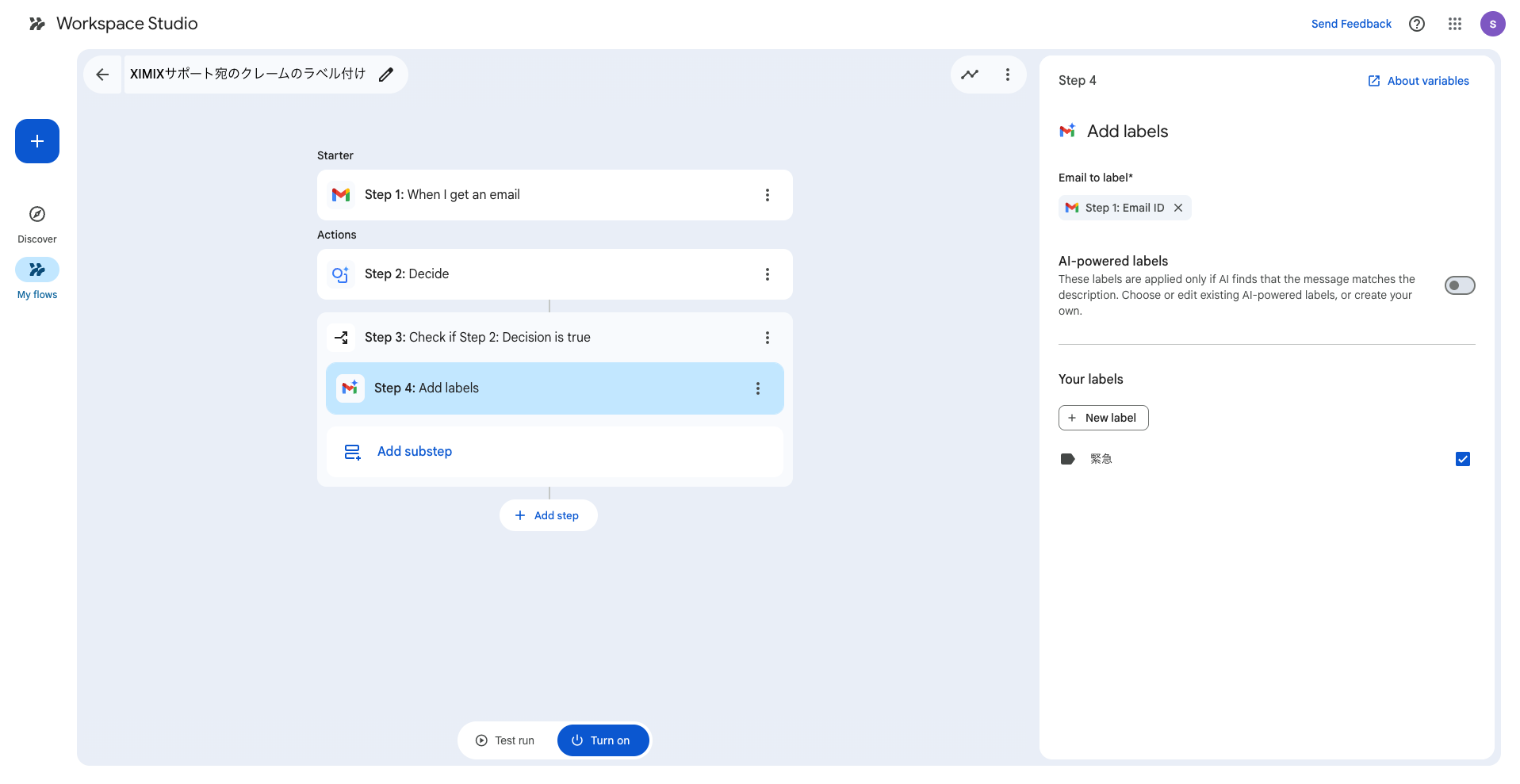Click the help question mark icon
The image size is (1520, 784).
(x=1416, y=24)
